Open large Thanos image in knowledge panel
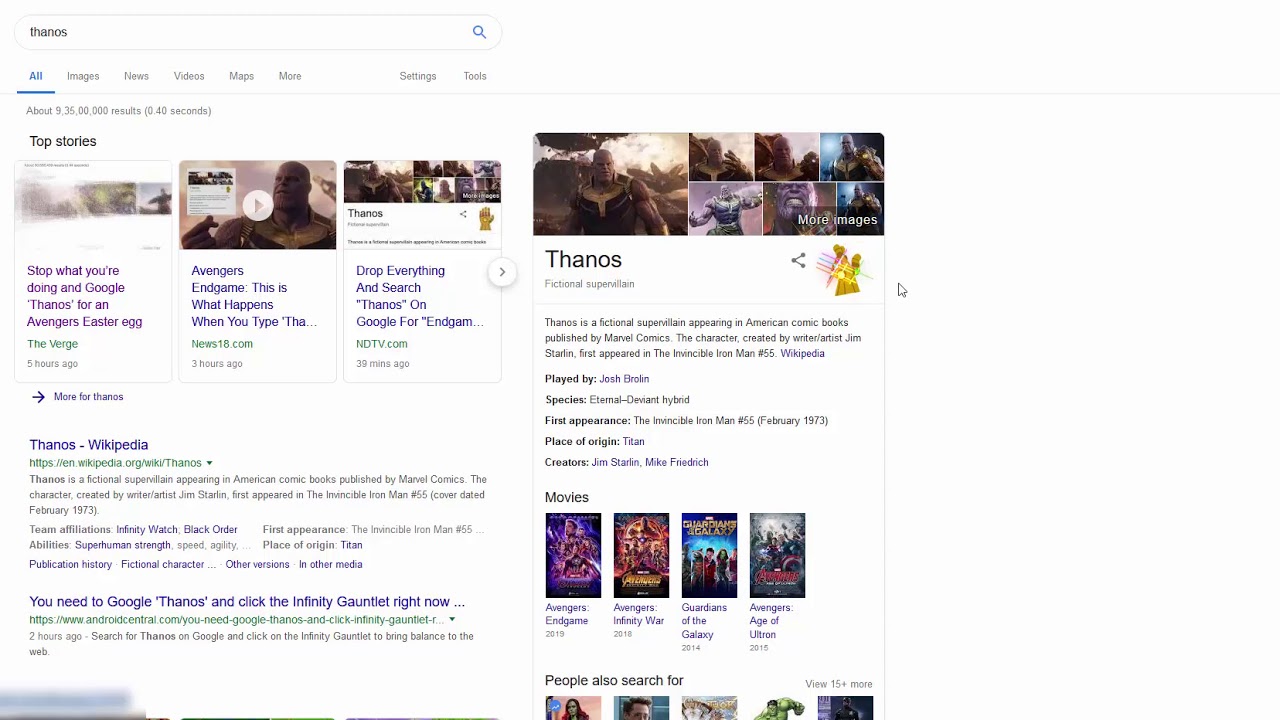Image resolution: width=1280 pixels, height=720 pixels. [610, 184]
